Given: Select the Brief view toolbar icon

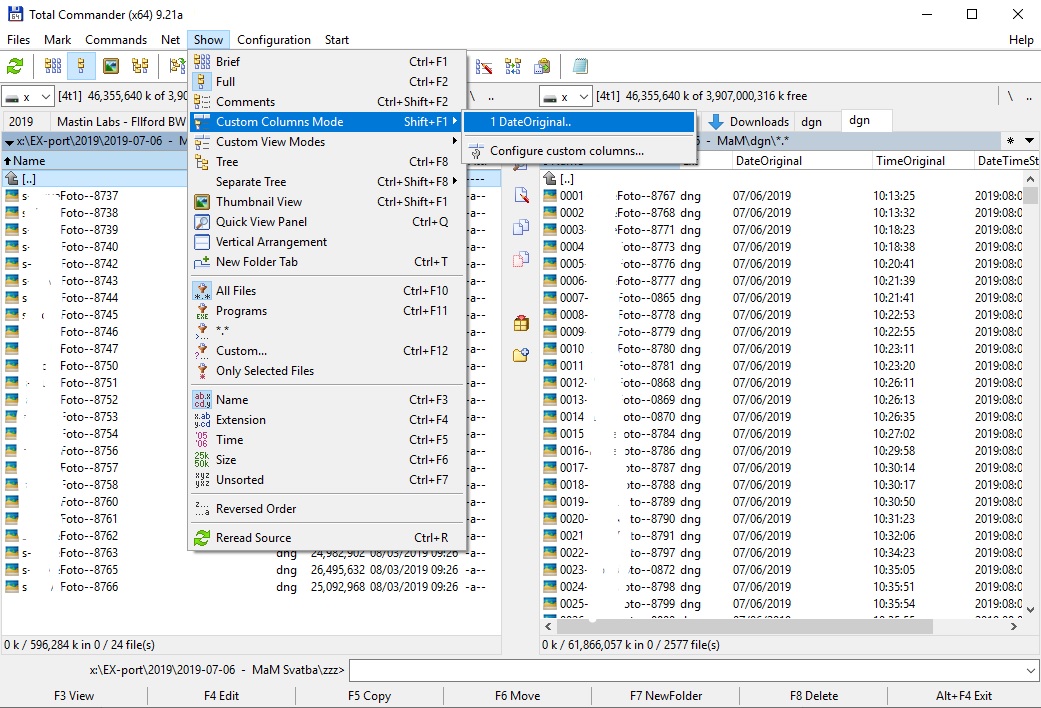Looking at the screenshot, I should point(52,66).
